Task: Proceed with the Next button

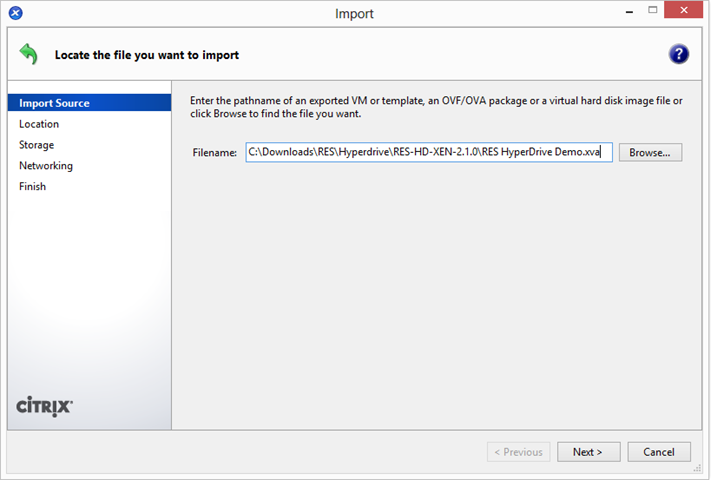Action: click(x=588, y=452)
